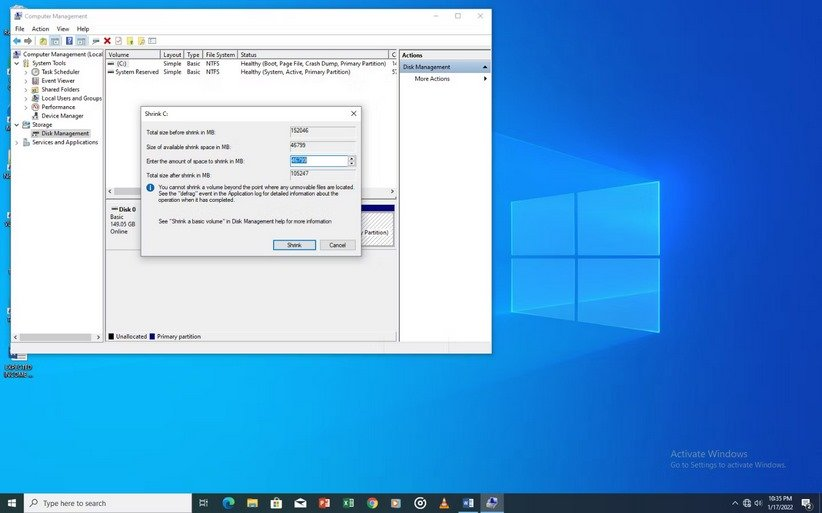Increase shrink amount with up spinner arrow
This screenshot has height=513, width=822.
pos(352,158)
